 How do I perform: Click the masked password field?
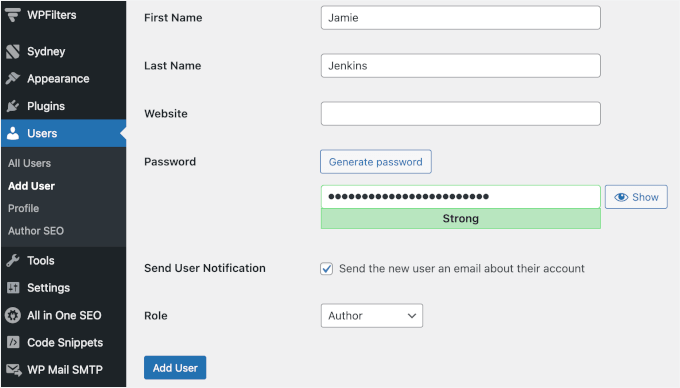pos(461,197)
